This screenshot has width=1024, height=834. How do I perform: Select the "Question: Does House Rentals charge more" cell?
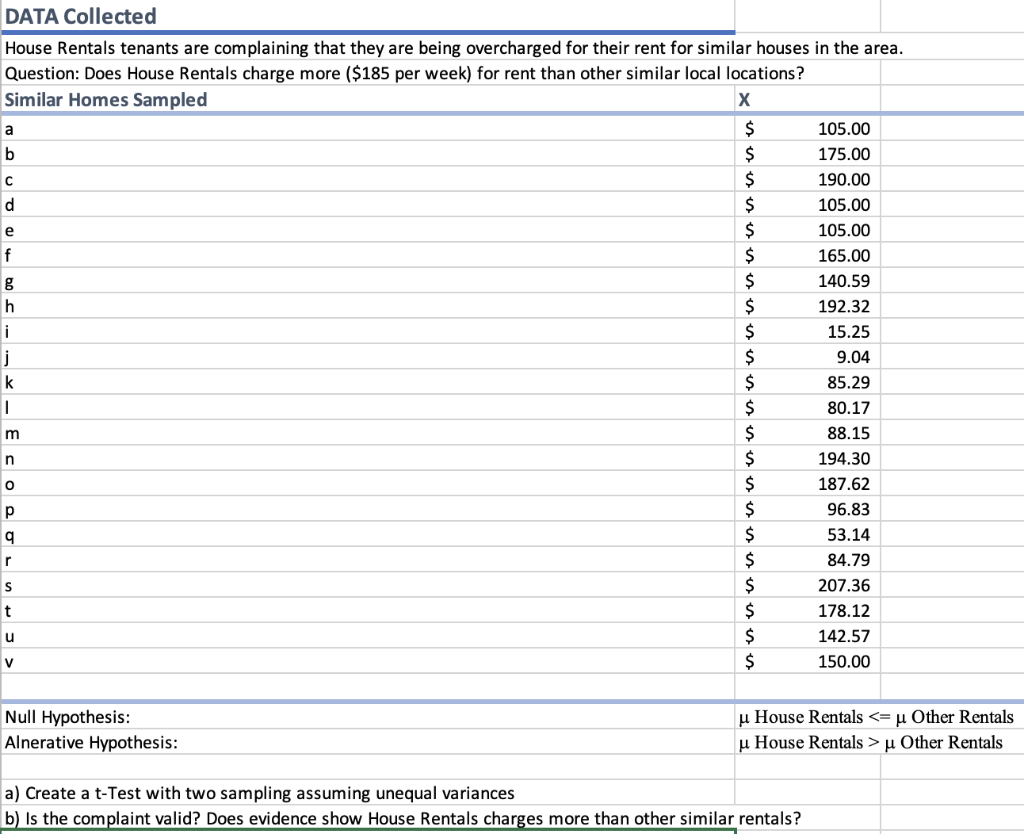tap(404, 73)
